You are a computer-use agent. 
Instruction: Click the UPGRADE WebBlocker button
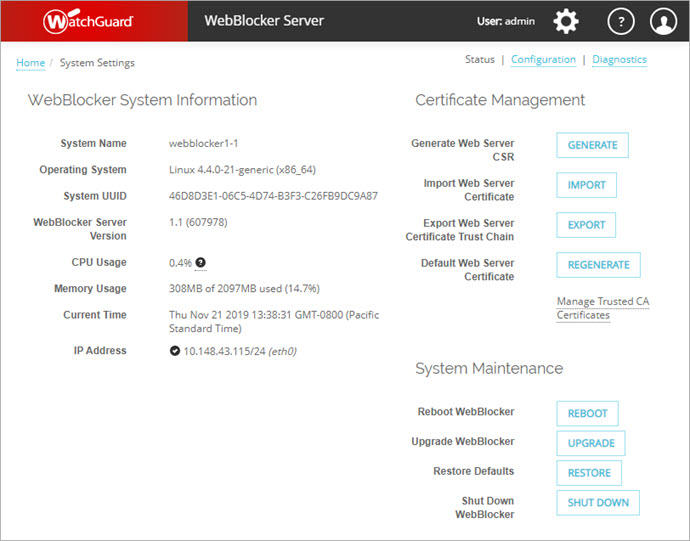pyautogui.click(x=591, y=443)
